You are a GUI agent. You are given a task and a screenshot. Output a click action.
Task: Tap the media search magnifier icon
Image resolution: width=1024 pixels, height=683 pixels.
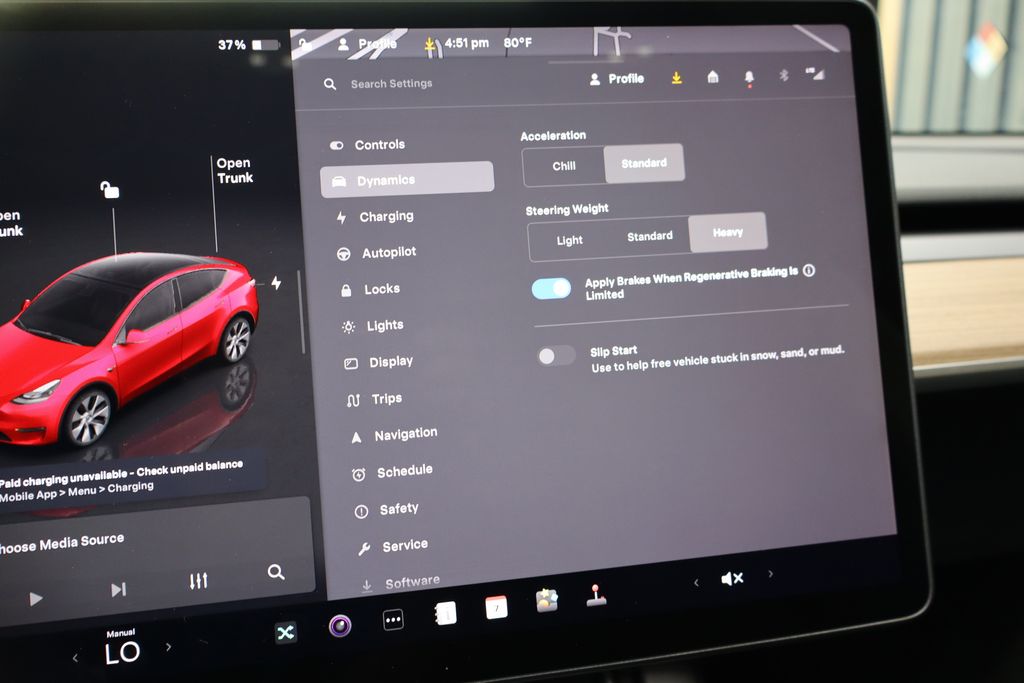pos(276,572)
